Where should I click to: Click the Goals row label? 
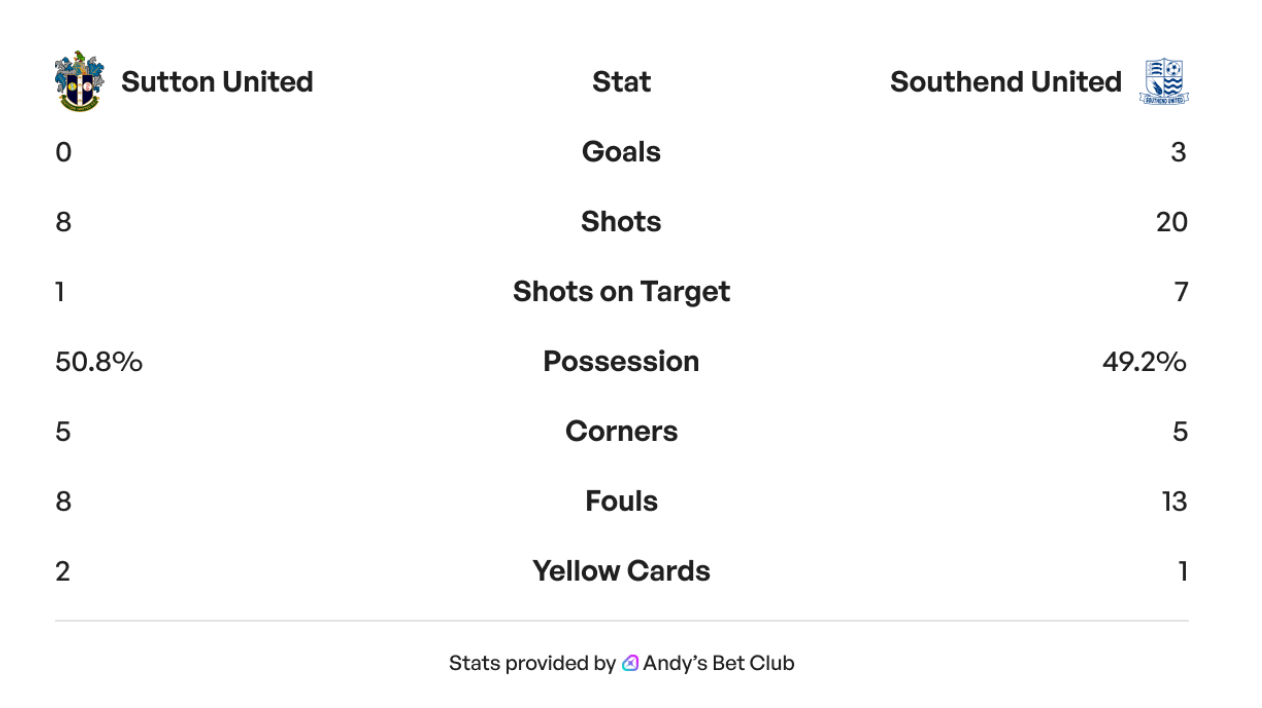click(621, 152)
